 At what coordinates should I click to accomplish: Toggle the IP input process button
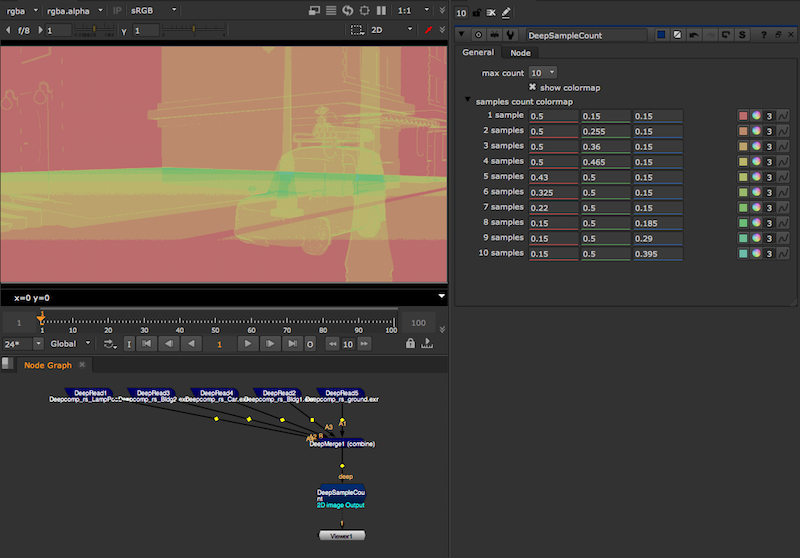click(x=117, y=10)
